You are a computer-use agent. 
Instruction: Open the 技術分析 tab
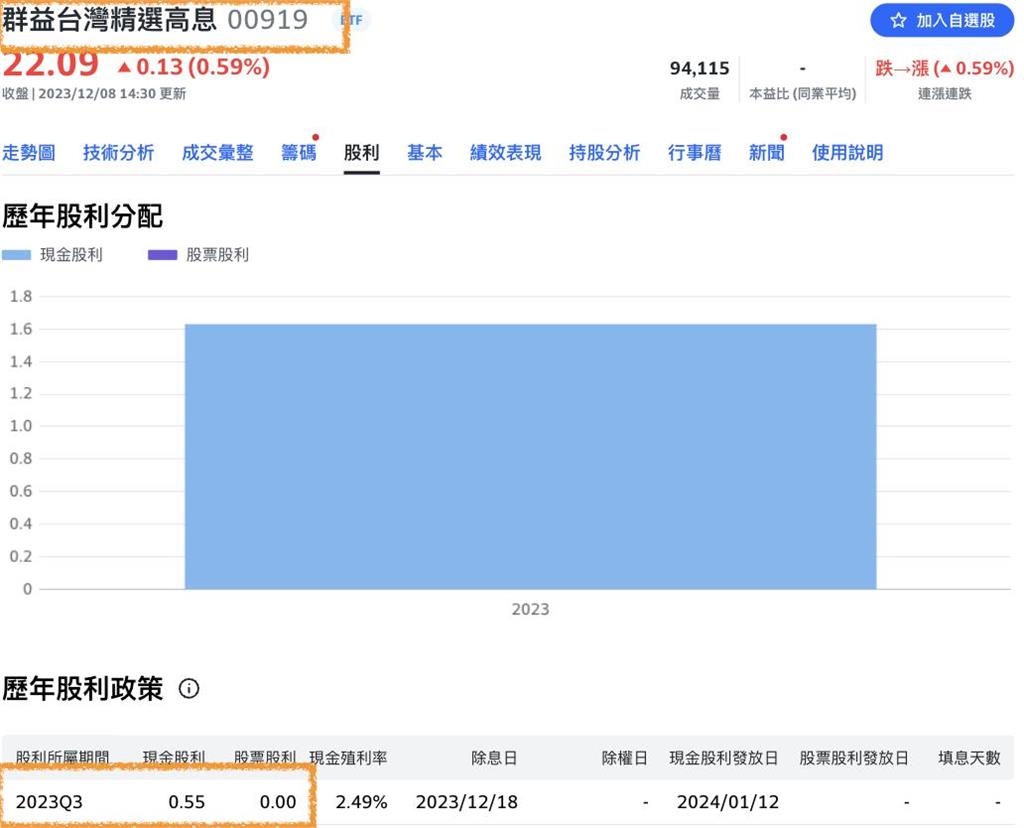pos(118,153)
